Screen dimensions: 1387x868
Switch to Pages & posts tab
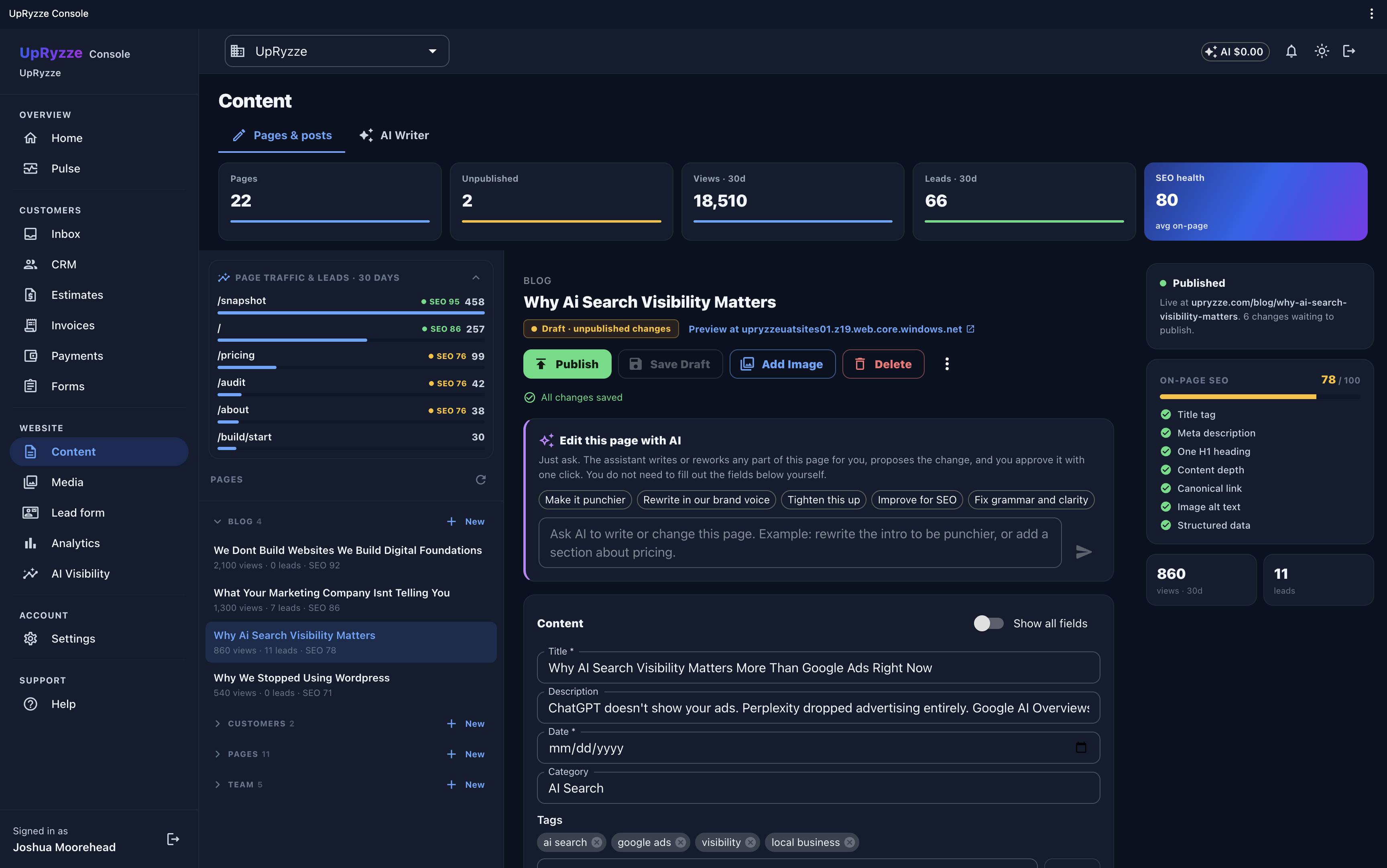click(282, 136)
